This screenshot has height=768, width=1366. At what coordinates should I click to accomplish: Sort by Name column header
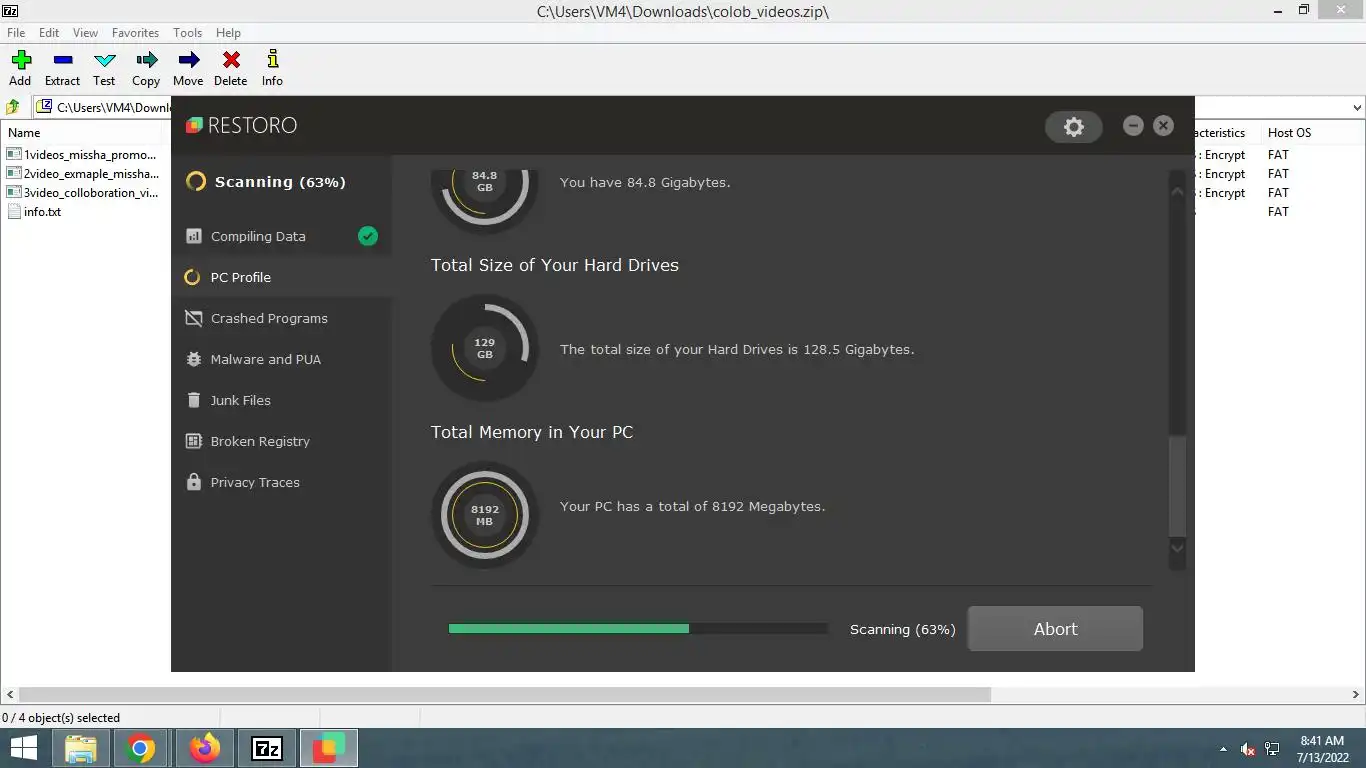24,132
